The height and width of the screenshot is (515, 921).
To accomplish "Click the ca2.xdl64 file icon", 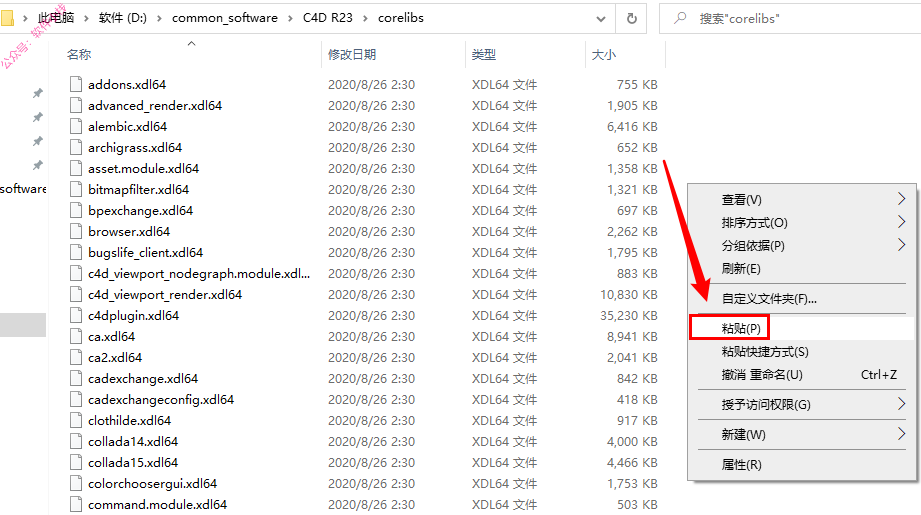I will [x=76, y=358].
